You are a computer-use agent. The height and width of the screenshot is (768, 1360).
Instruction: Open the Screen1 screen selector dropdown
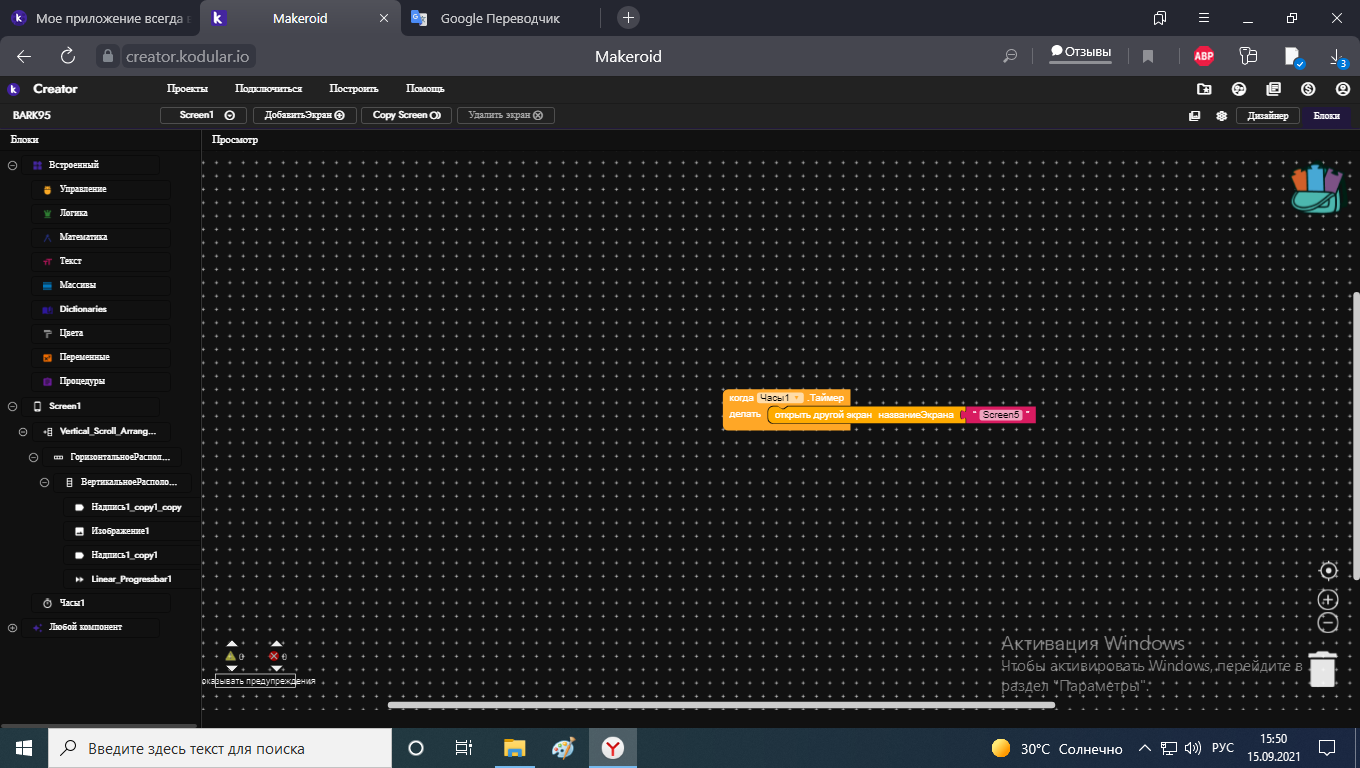(x=204, y=116)
